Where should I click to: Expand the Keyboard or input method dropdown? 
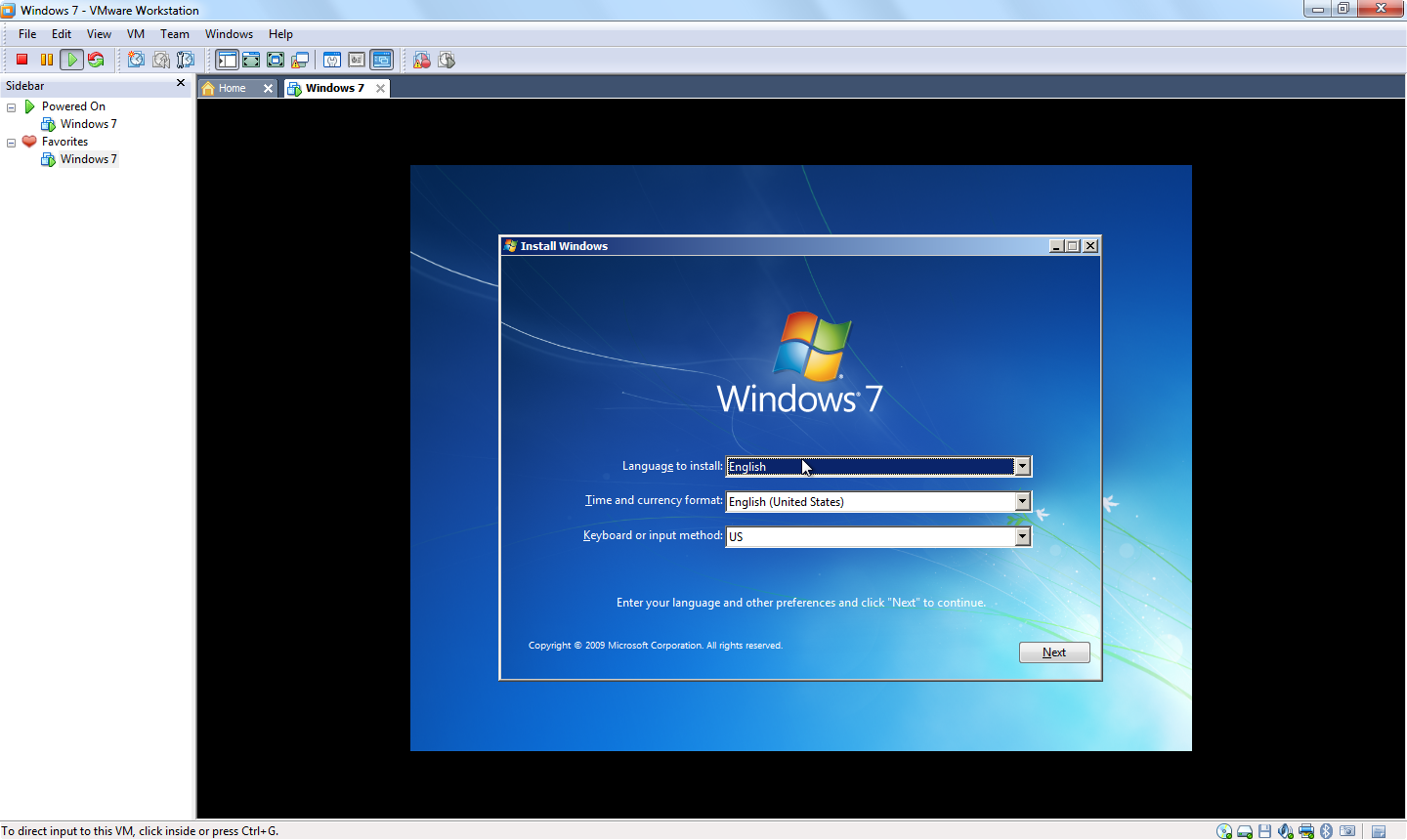[1022, 536]
